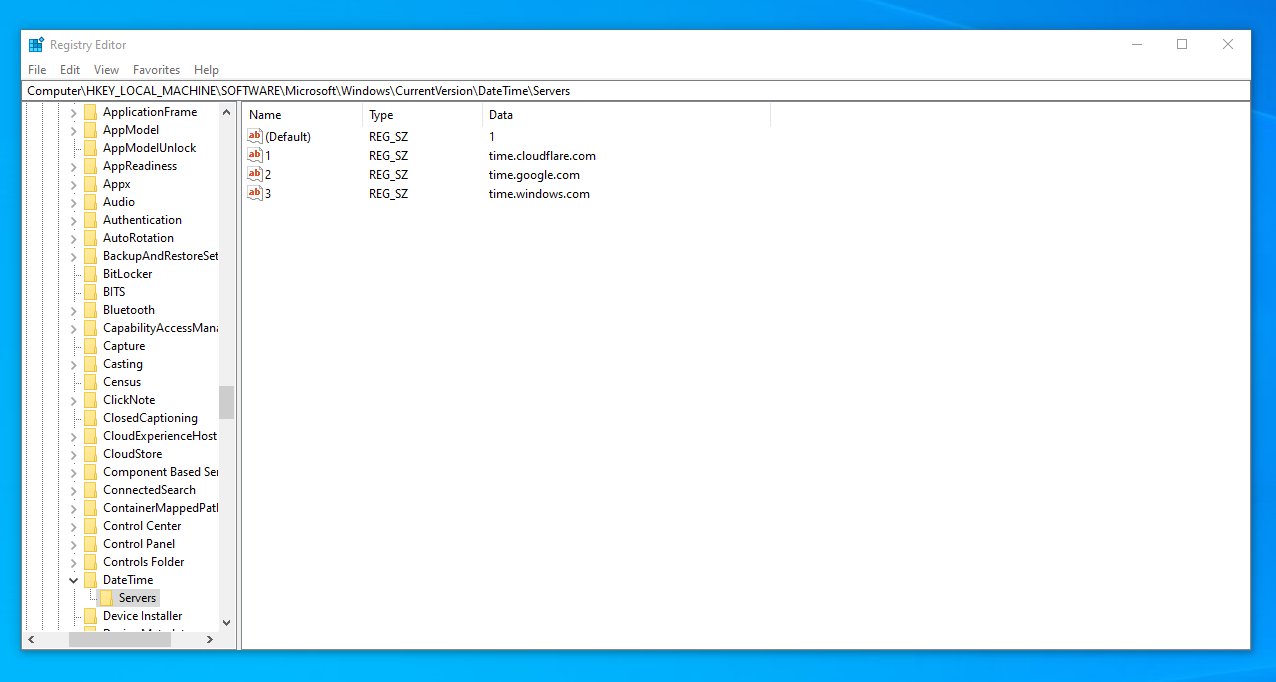The image size is (1276, 682).
Task: Select the CloudStore registry key
Action: click(132, 454)
